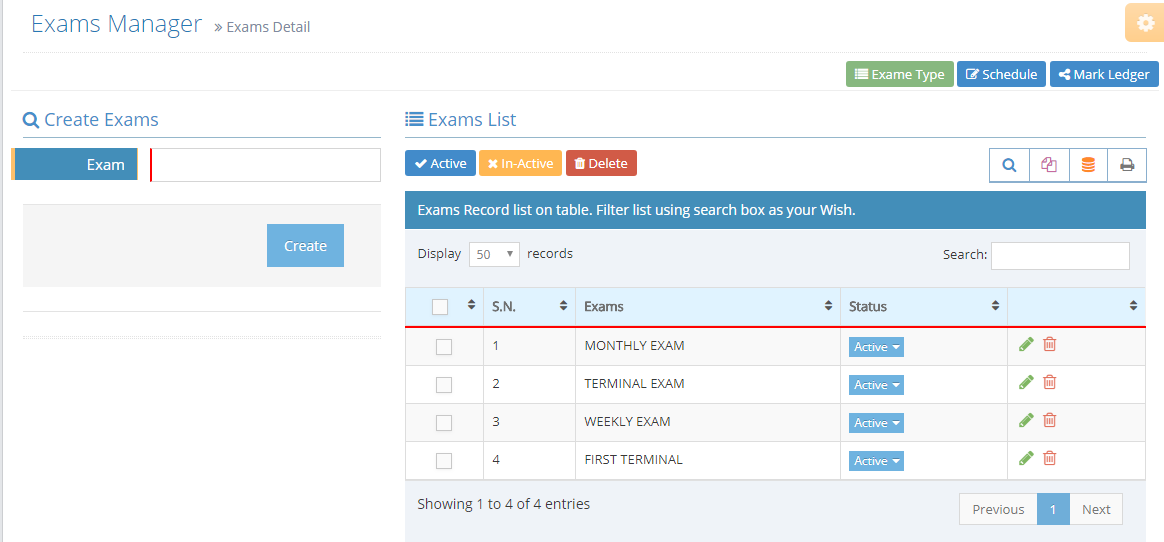Tick the WEEKLY EXAM row checkbox
Screen dimensions: 1164x542
click(x=444, y=422)
